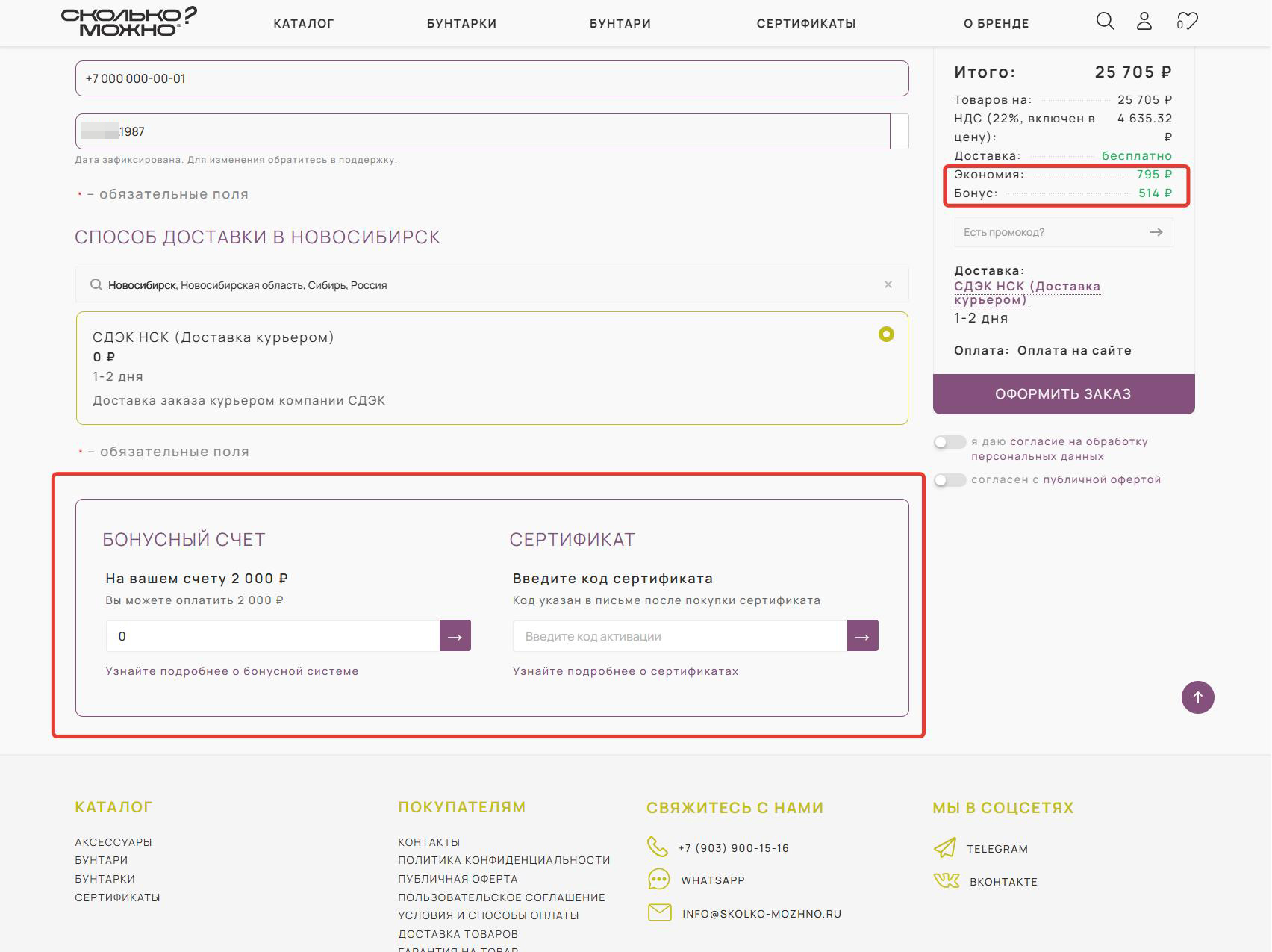Submit bonus amount with arrow button
The image size is (1272, 952).
455,636
